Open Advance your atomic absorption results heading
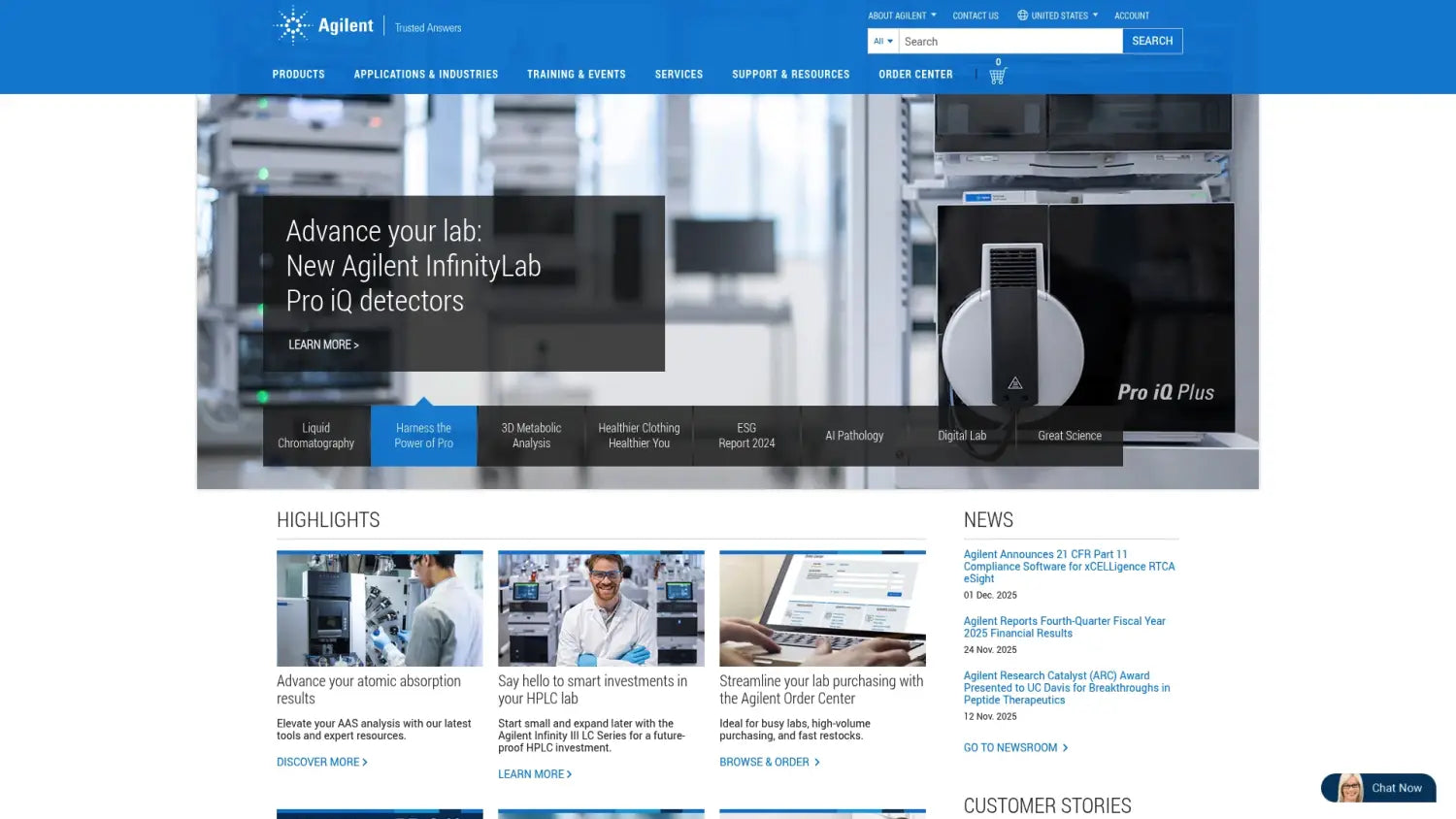 coord(369,690)
